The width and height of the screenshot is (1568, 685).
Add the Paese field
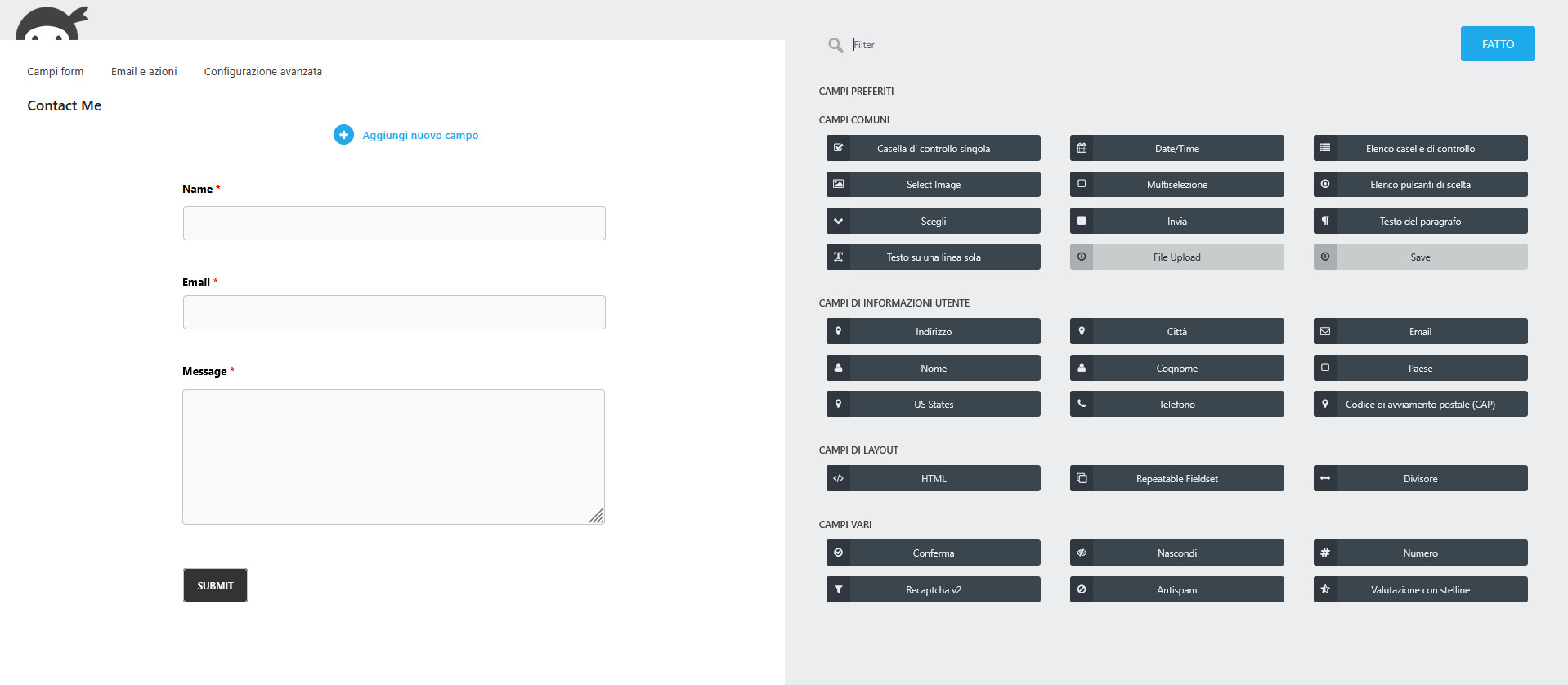[1420, 368]
